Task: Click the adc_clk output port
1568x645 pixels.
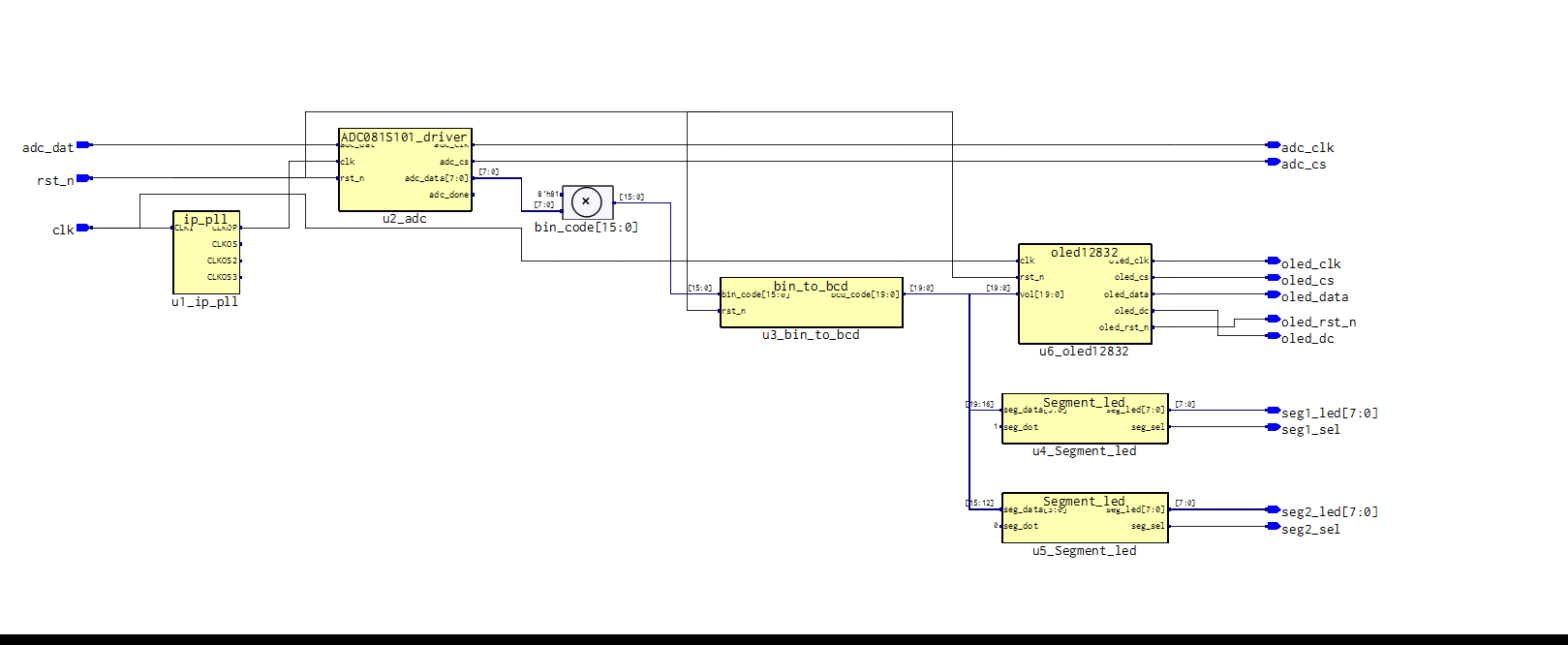Action: pos(1274,145)
